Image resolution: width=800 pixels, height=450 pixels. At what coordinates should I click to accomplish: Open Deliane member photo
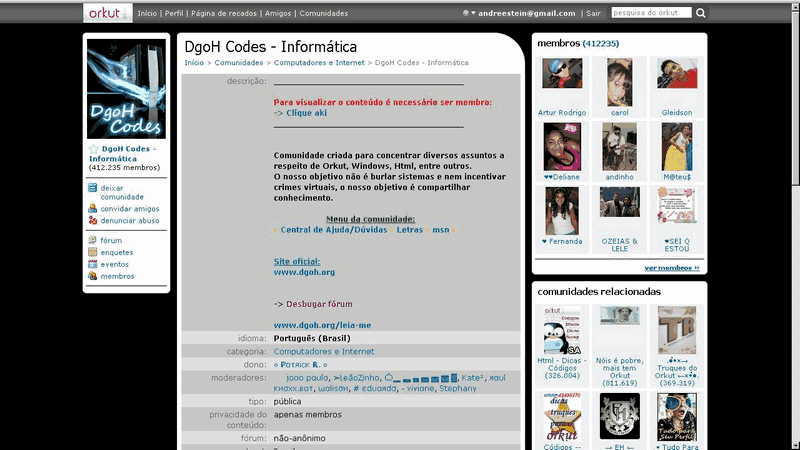(x=562, y=146)
